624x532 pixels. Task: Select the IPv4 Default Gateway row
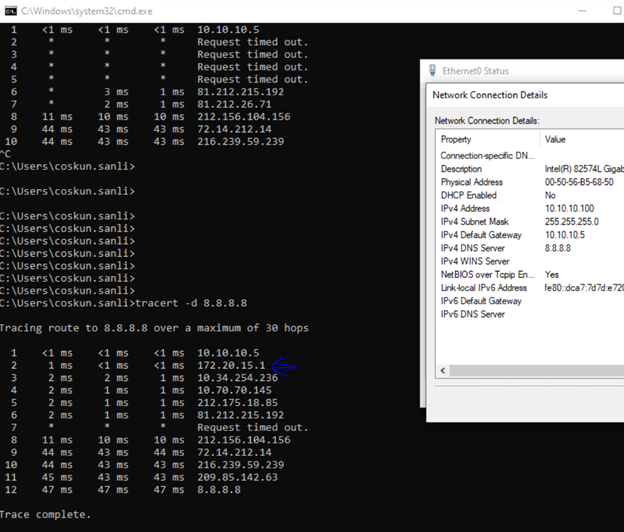pyautogui.click(x=530, y=235)
